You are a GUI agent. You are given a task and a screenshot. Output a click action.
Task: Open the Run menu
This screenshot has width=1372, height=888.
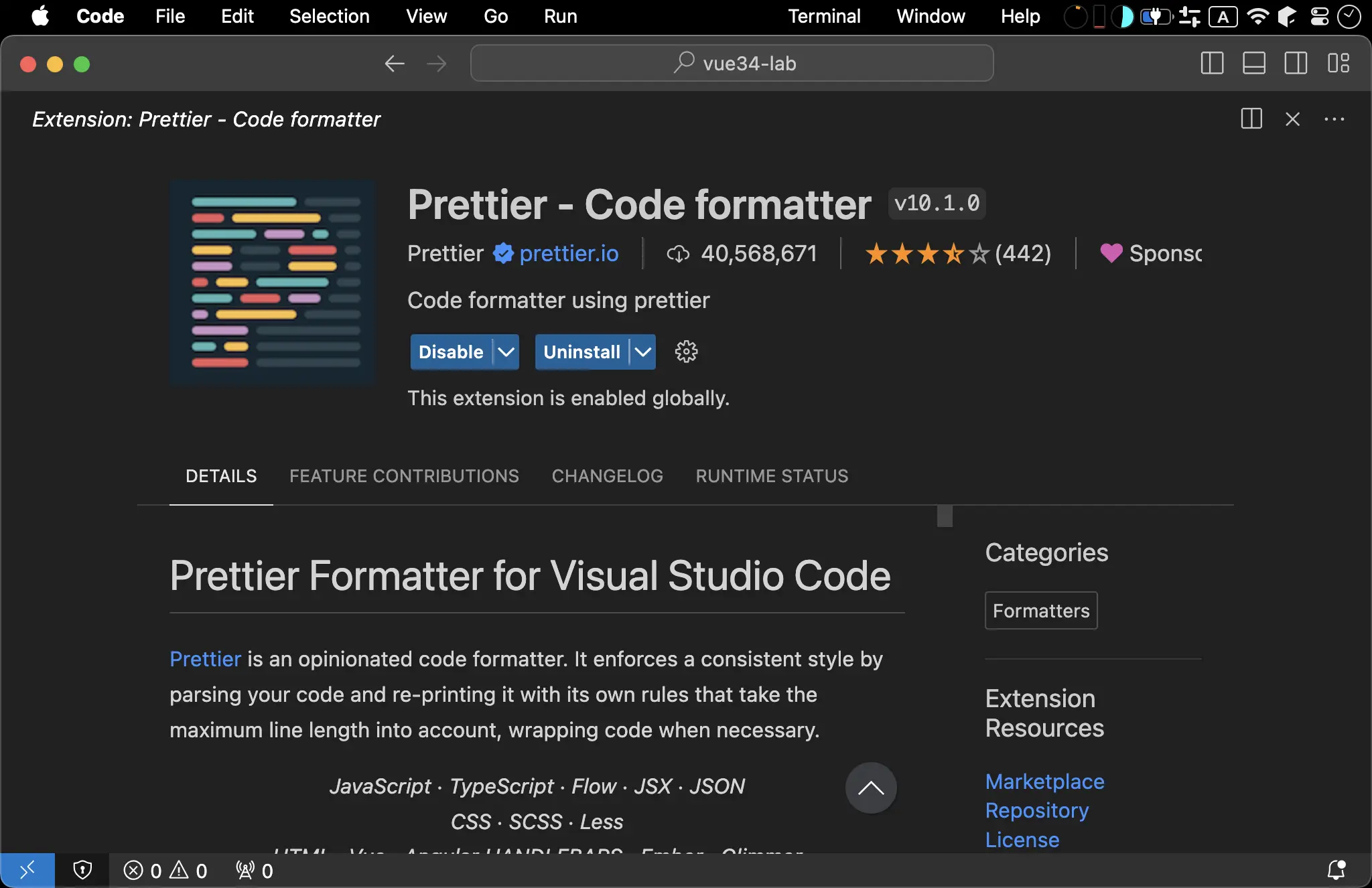tap(560, 16)
